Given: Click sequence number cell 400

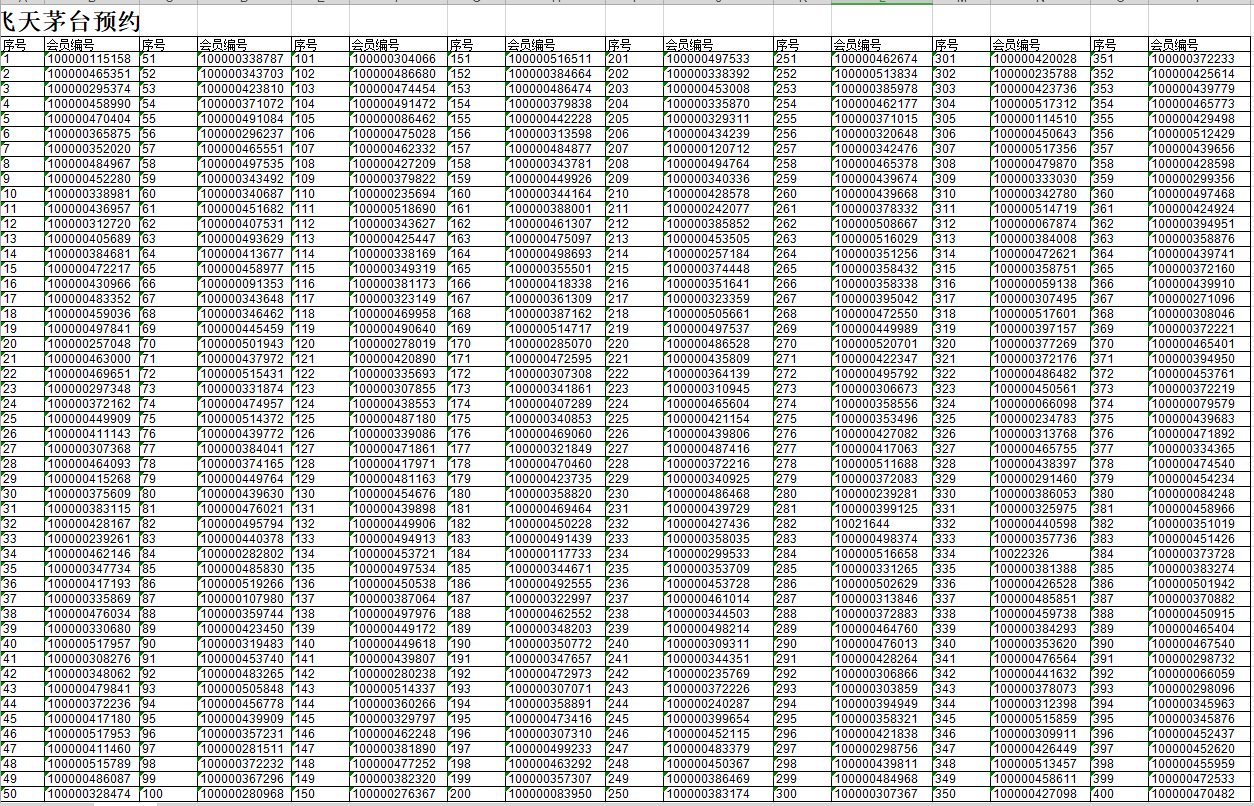Looking at the screenshot, I should [x=1105, y=794].
